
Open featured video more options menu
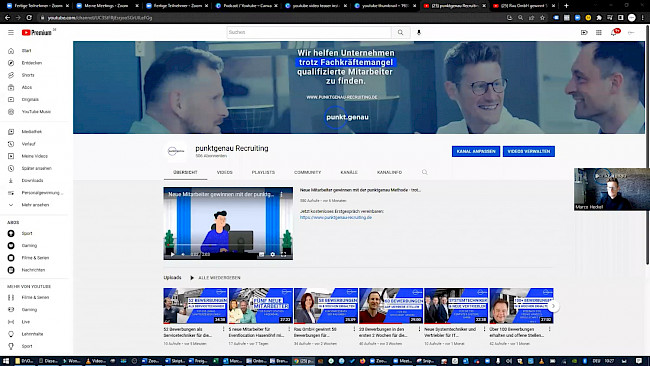(281, 194)
